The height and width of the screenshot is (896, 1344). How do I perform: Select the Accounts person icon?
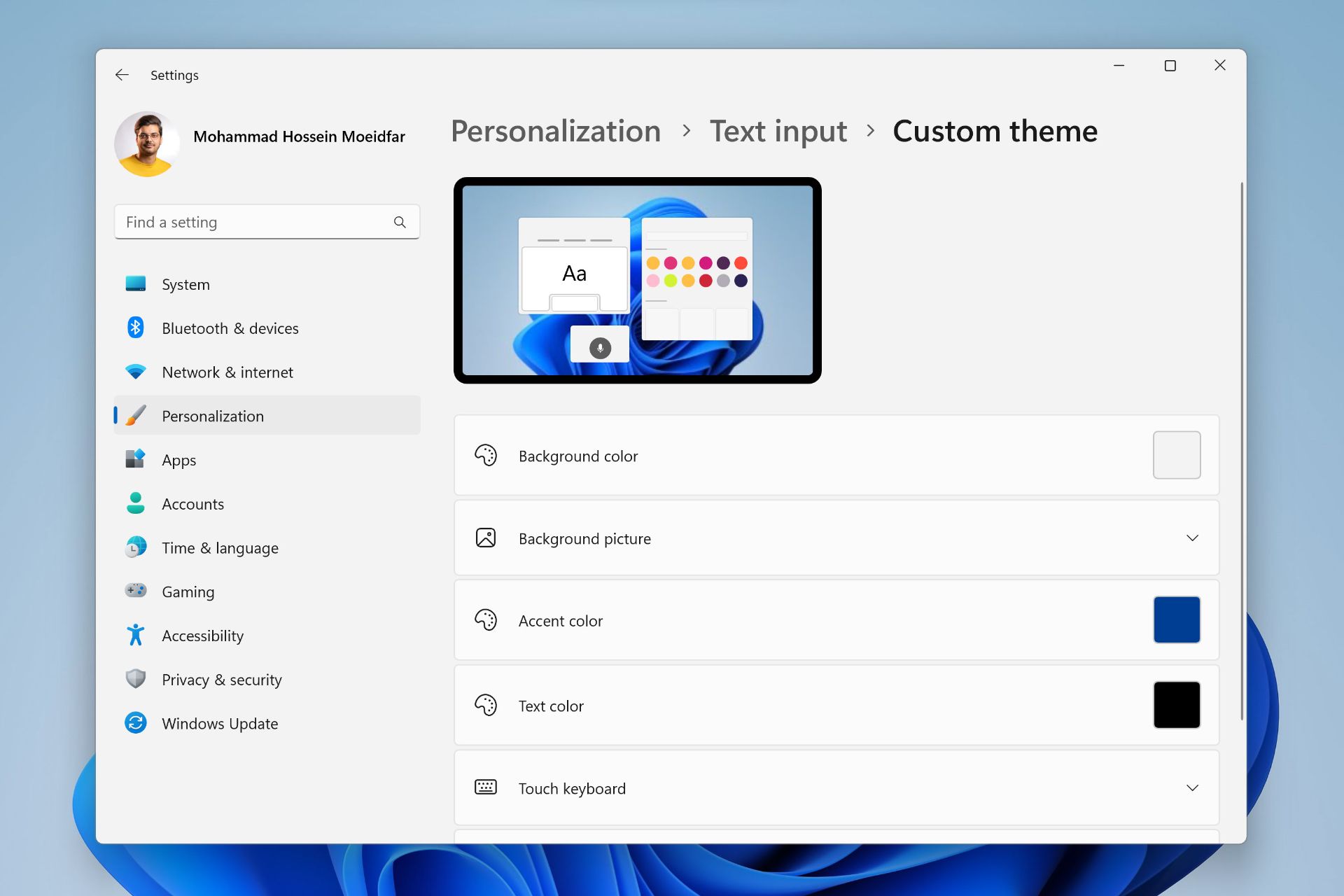point(135,503)
